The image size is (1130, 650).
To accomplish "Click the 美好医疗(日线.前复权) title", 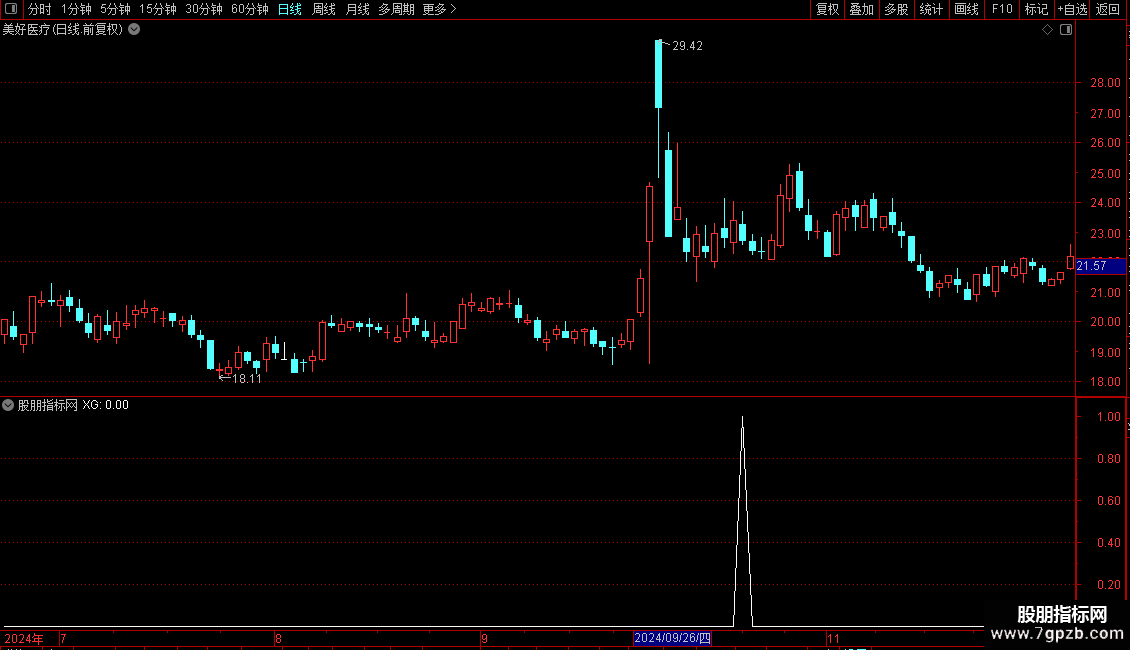I will 63,30.
